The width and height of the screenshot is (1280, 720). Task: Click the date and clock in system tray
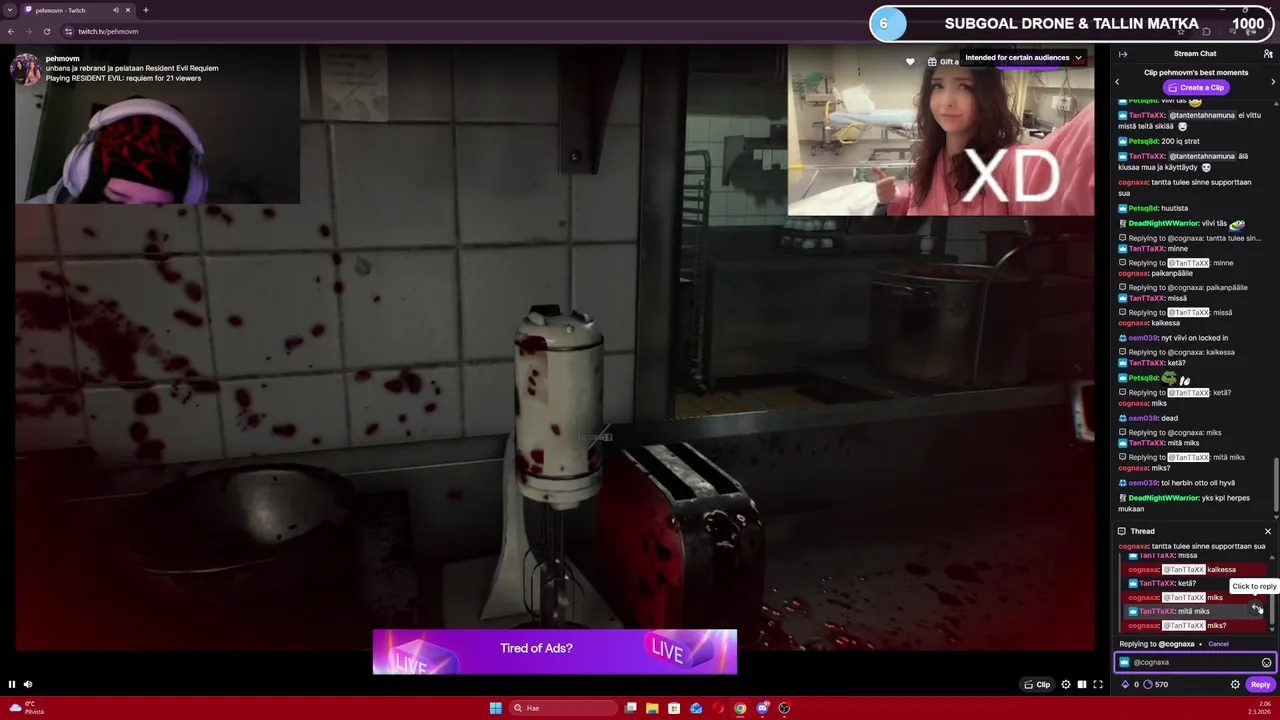pyautogui.click(x=1258, y=708)
